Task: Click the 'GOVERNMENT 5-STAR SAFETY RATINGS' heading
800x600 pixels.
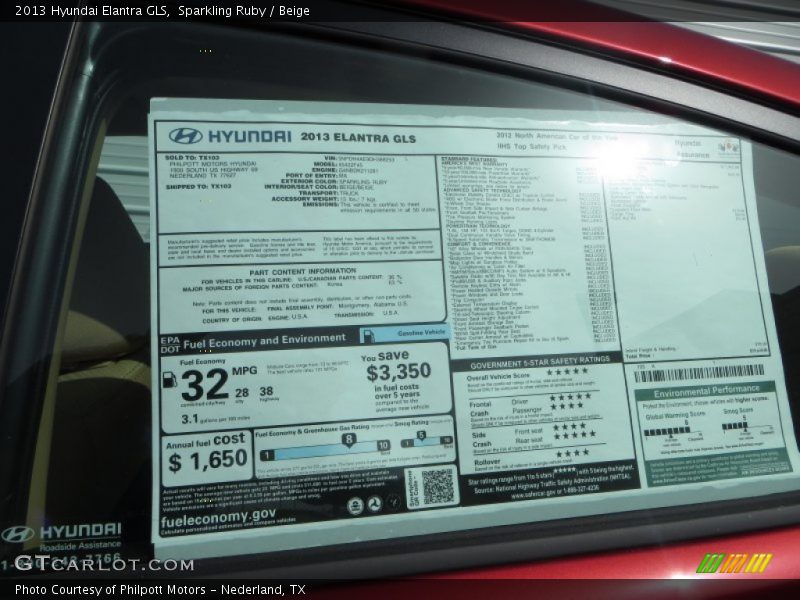Action: pos(540,362)
